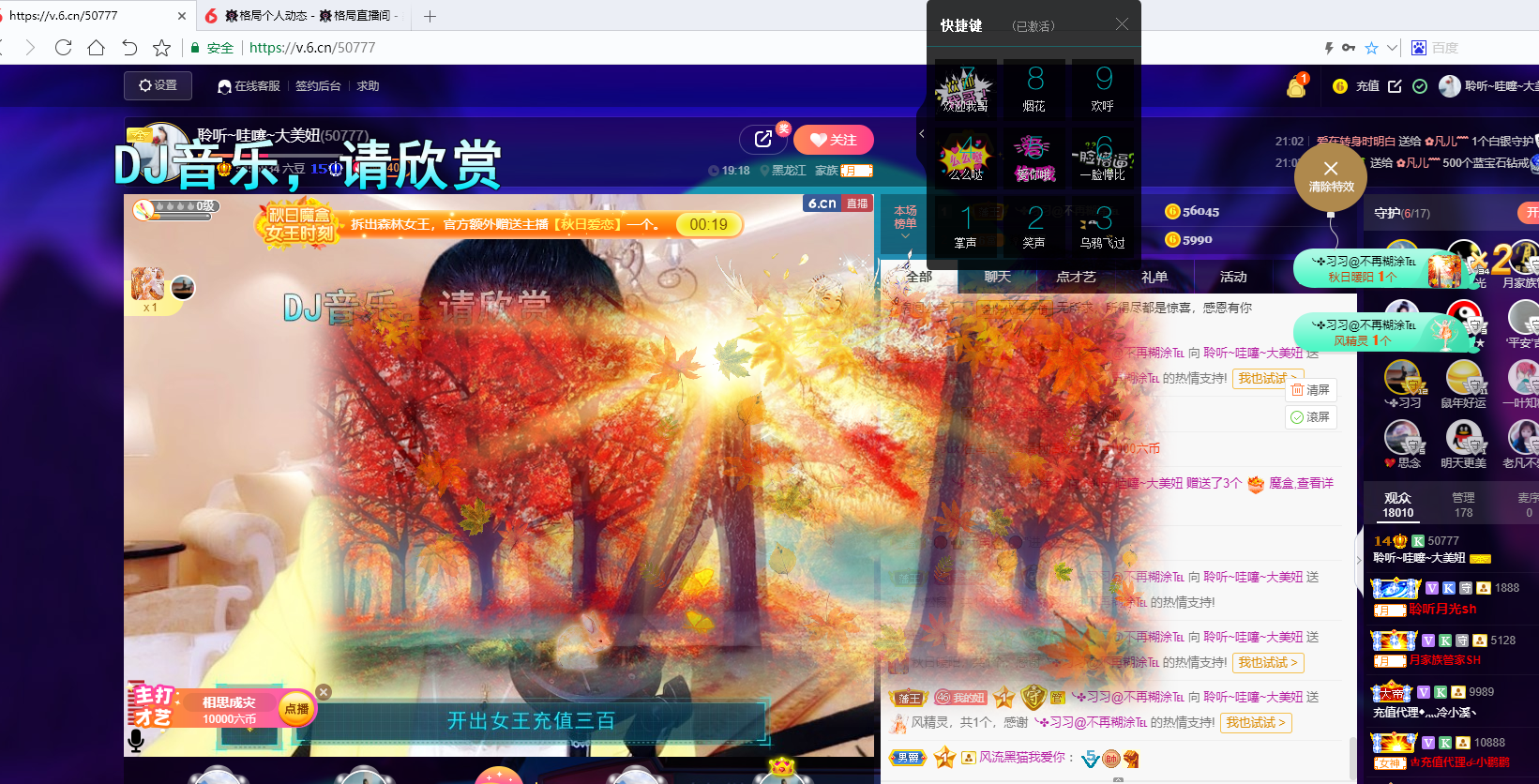Viewport: 1539px width, 784px height.
Task: Select the 礼单 gift list tab
Action: [x=1154, y=277]
